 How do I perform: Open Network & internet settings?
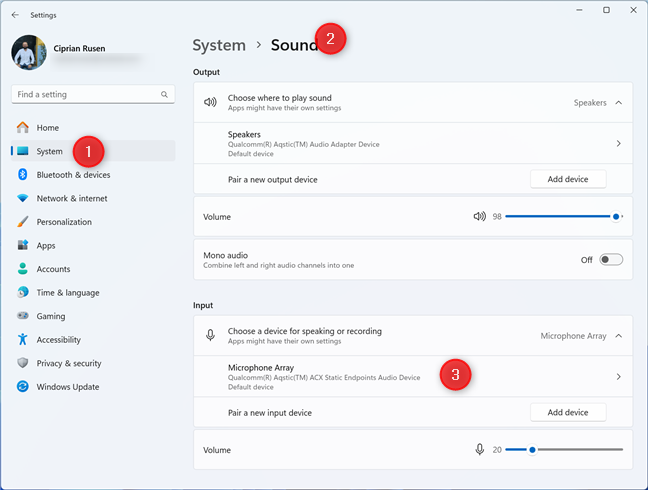point(71,198)
